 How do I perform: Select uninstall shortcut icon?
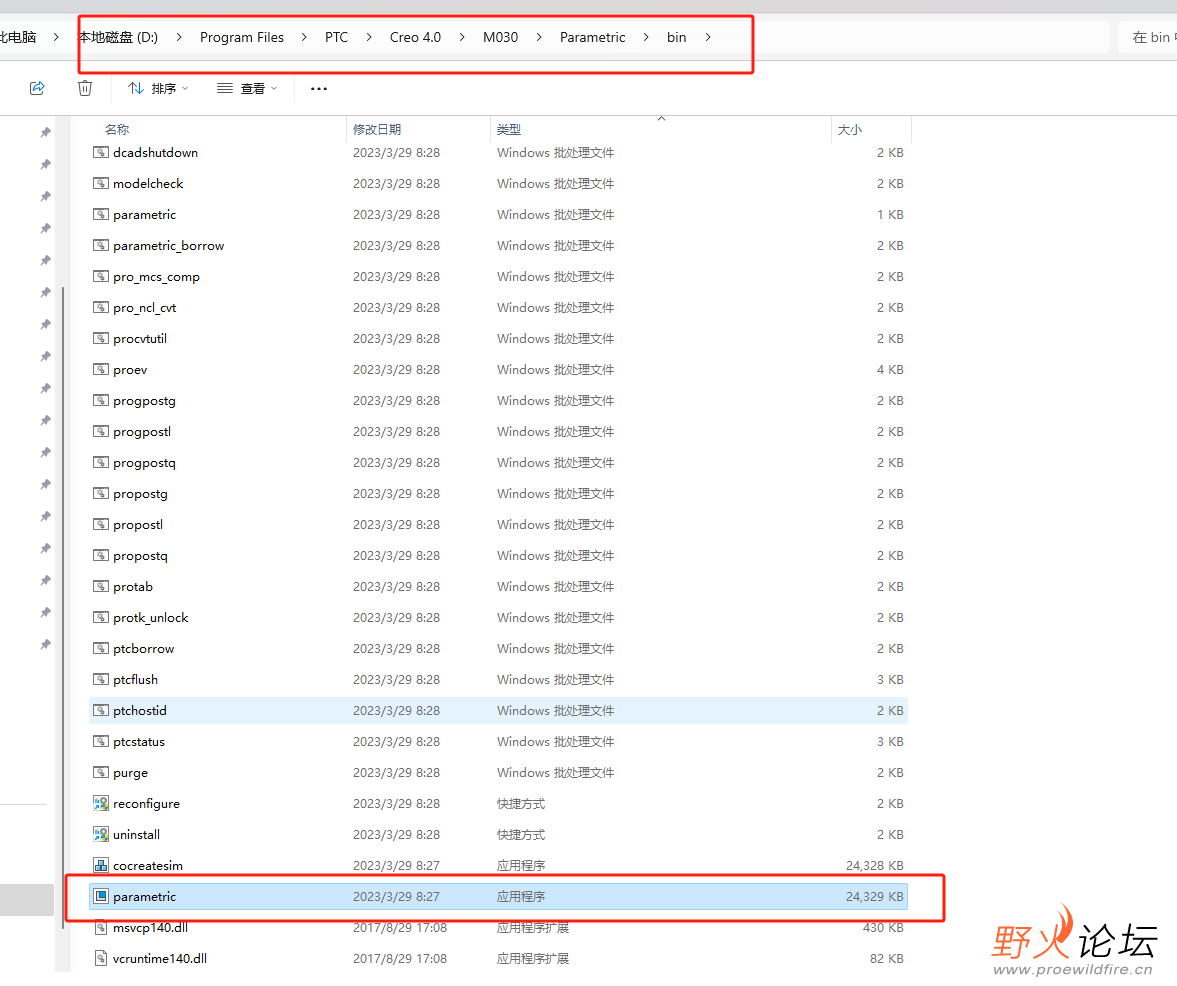coord(101,834)
